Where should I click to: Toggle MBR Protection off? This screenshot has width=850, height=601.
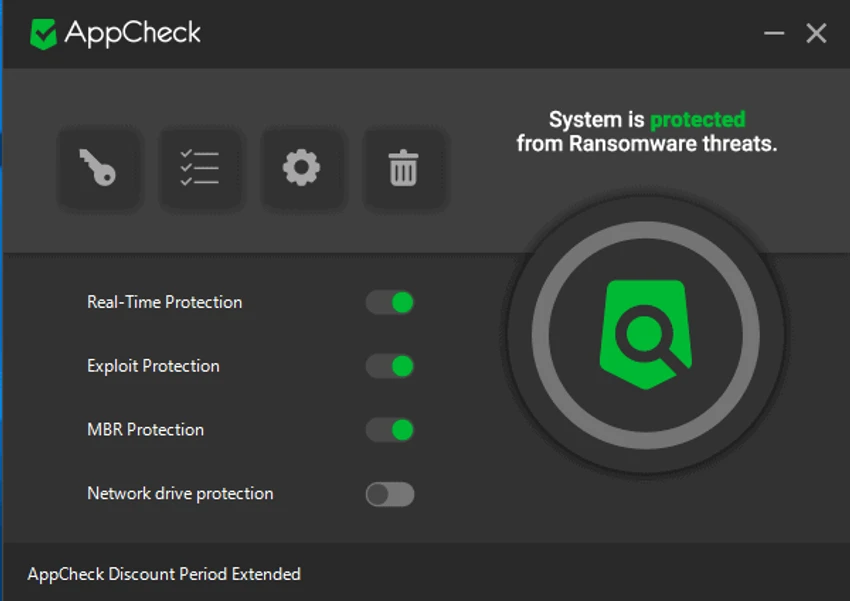[390, 430]
